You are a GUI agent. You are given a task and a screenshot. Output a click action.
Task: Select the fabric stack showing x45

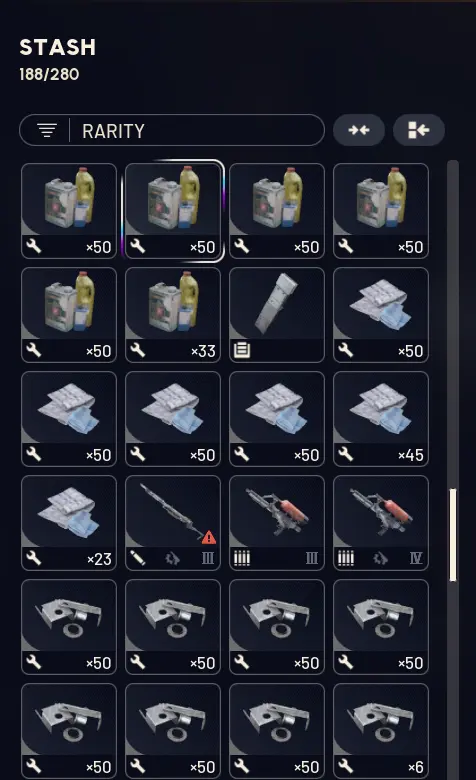381,418
